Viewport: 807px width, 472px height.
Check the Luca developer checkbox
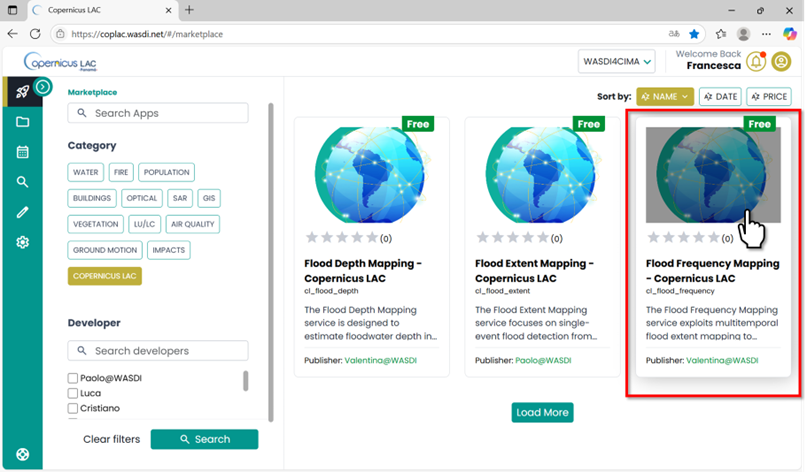pos(73,393)
